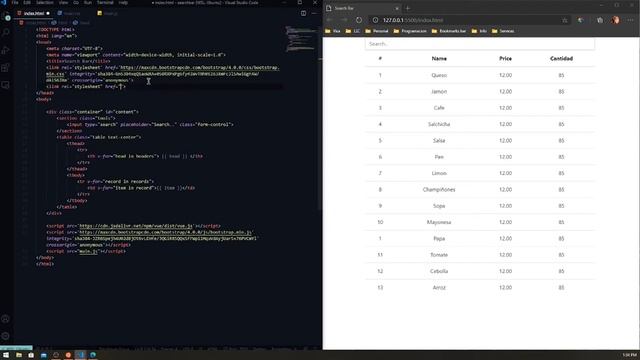Open File Explorer from the taskbar
This screenshot has height=360, width=640.
[19, 355]
